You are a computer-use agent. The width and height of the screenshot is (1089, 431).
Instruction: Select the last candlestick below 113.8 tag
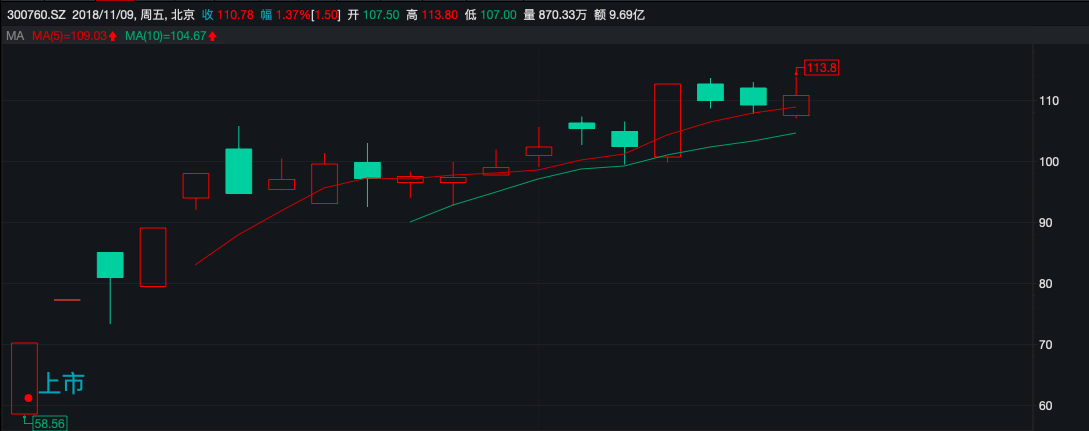click(x=796, y=105)
